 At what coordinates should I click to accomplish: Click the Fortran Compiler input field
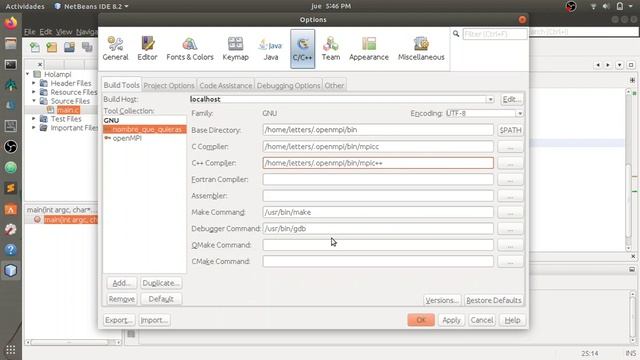[378, 179]
